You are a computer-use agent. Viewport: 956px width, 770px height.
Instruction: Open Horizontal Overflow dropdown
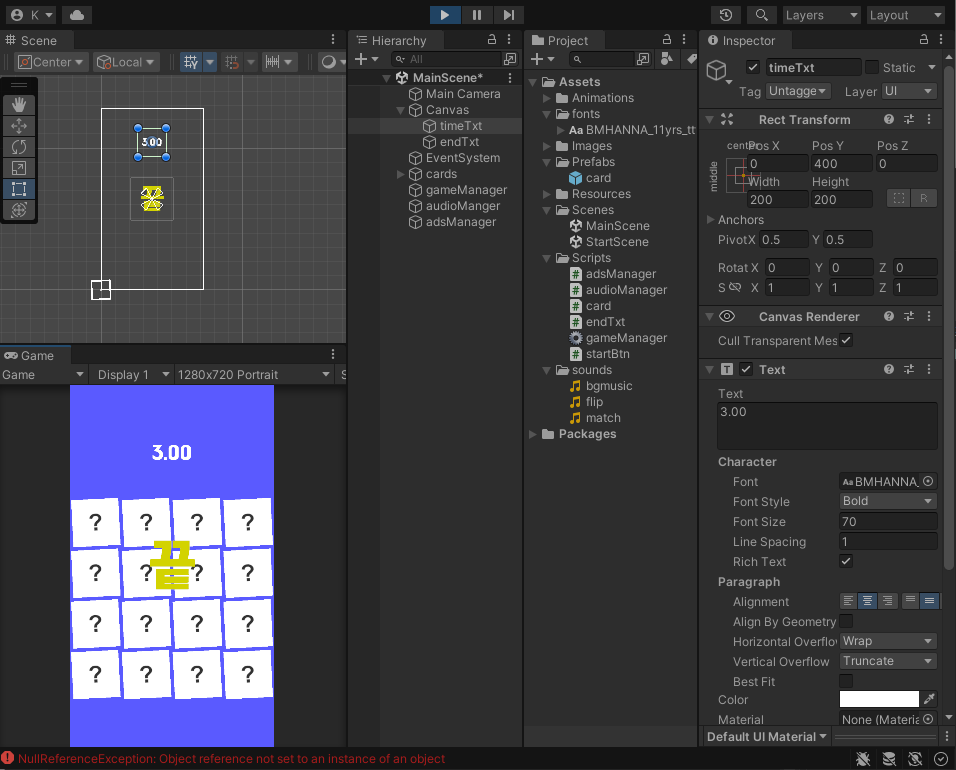888,641
